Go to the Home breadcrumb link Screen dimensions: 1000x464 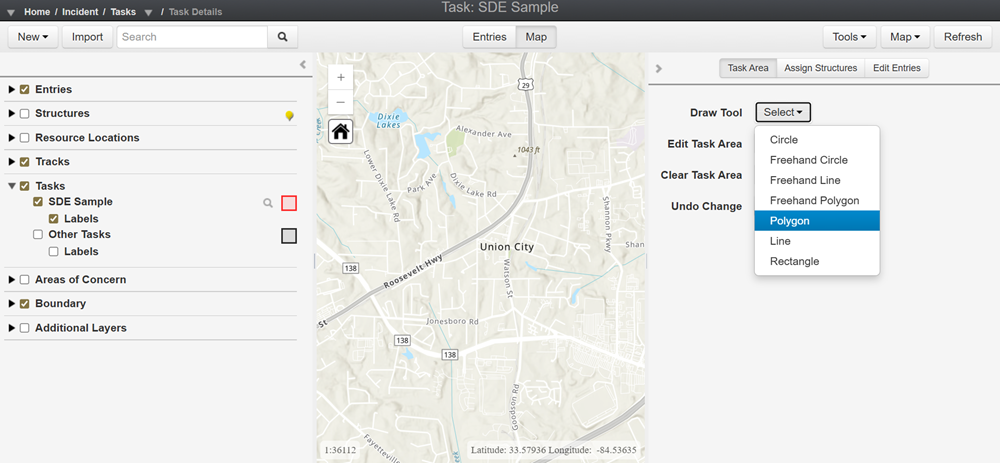tap(38, 12)
